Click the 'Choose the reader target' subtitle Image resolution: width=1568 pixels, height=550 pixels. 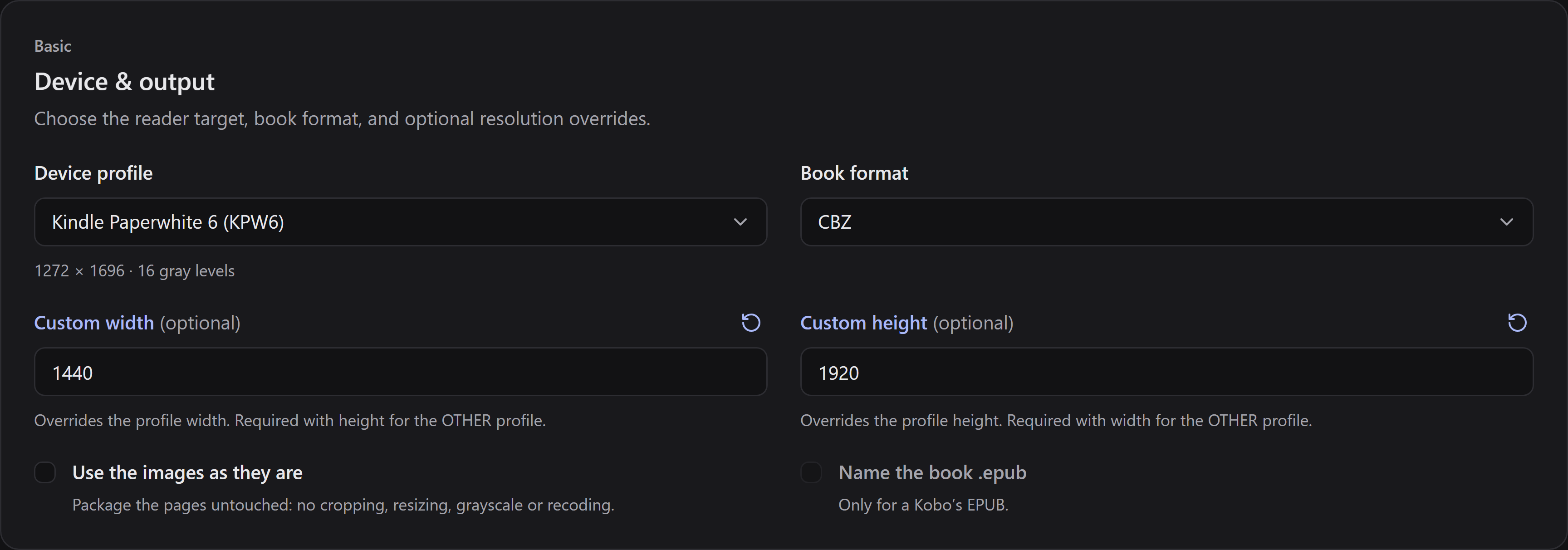(x=342, y=119)
